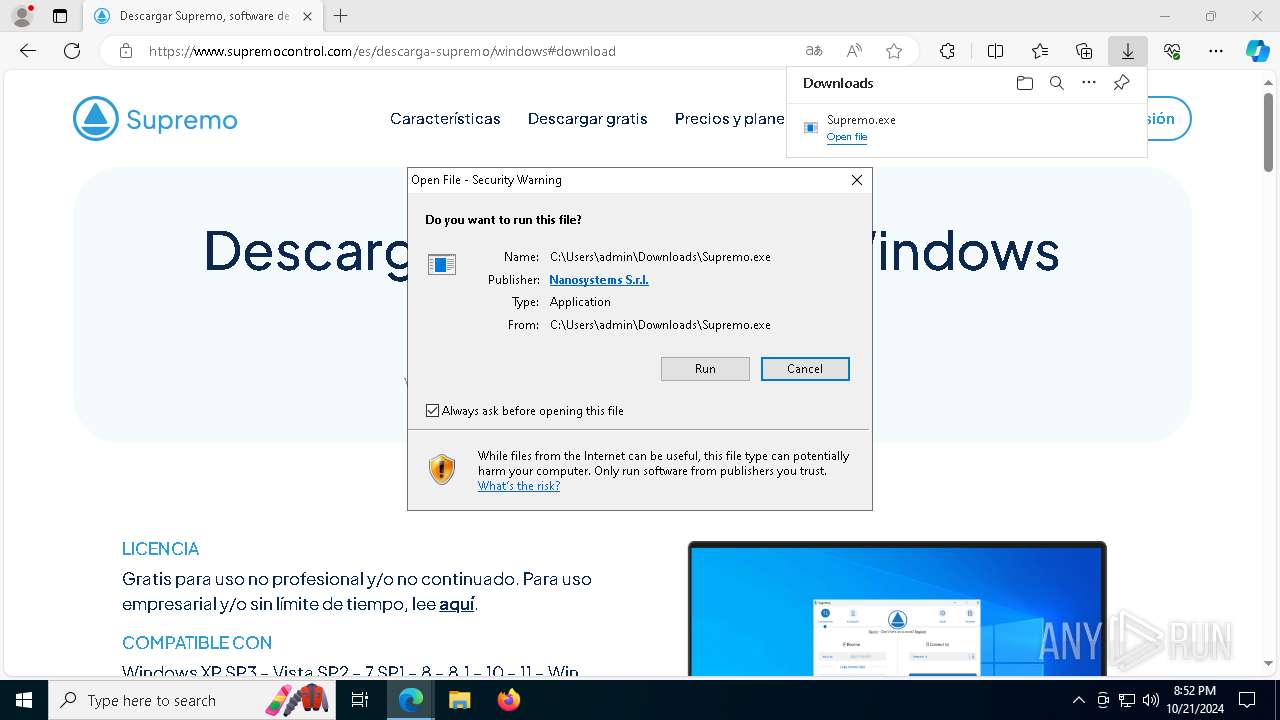1280x720 pixels.
Task: Activate the read aloud icon
Action: [854, 51]
